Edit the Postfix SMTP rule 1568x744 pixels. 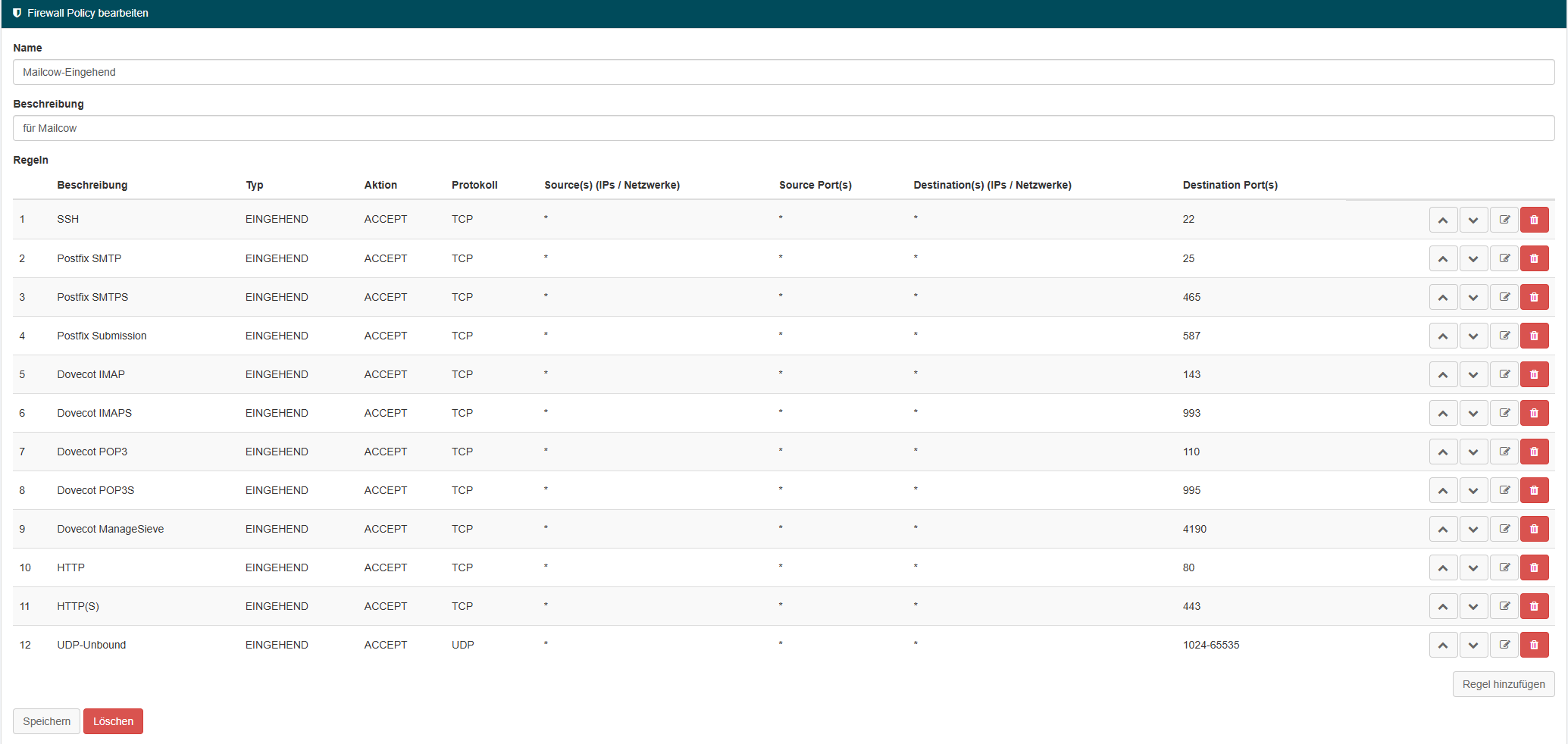pos(1504,258)
